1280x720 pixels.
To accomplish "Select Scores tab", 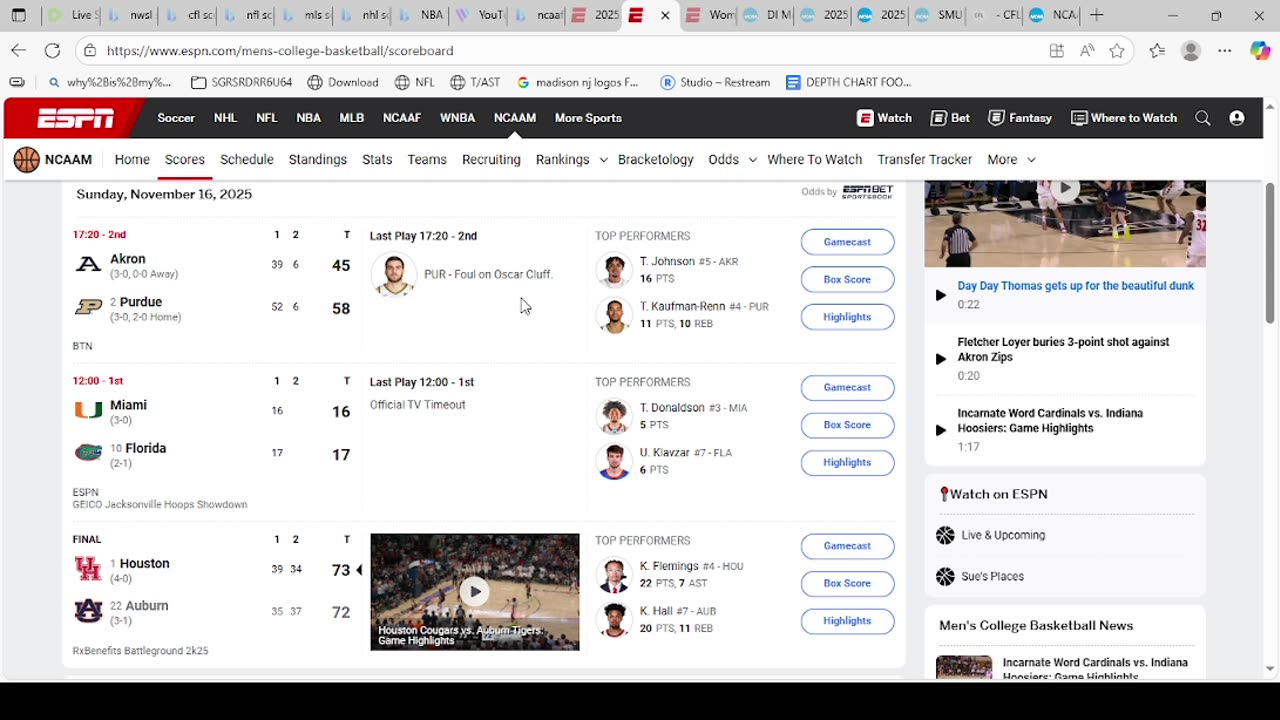I will point(185,160).
